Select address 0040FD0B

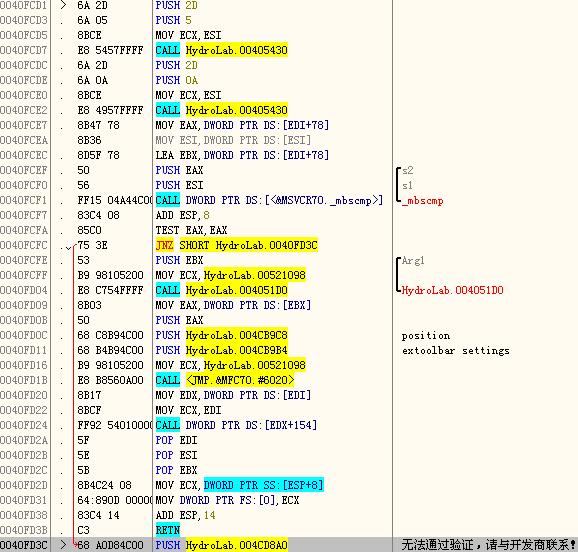(x=24, y=320)
